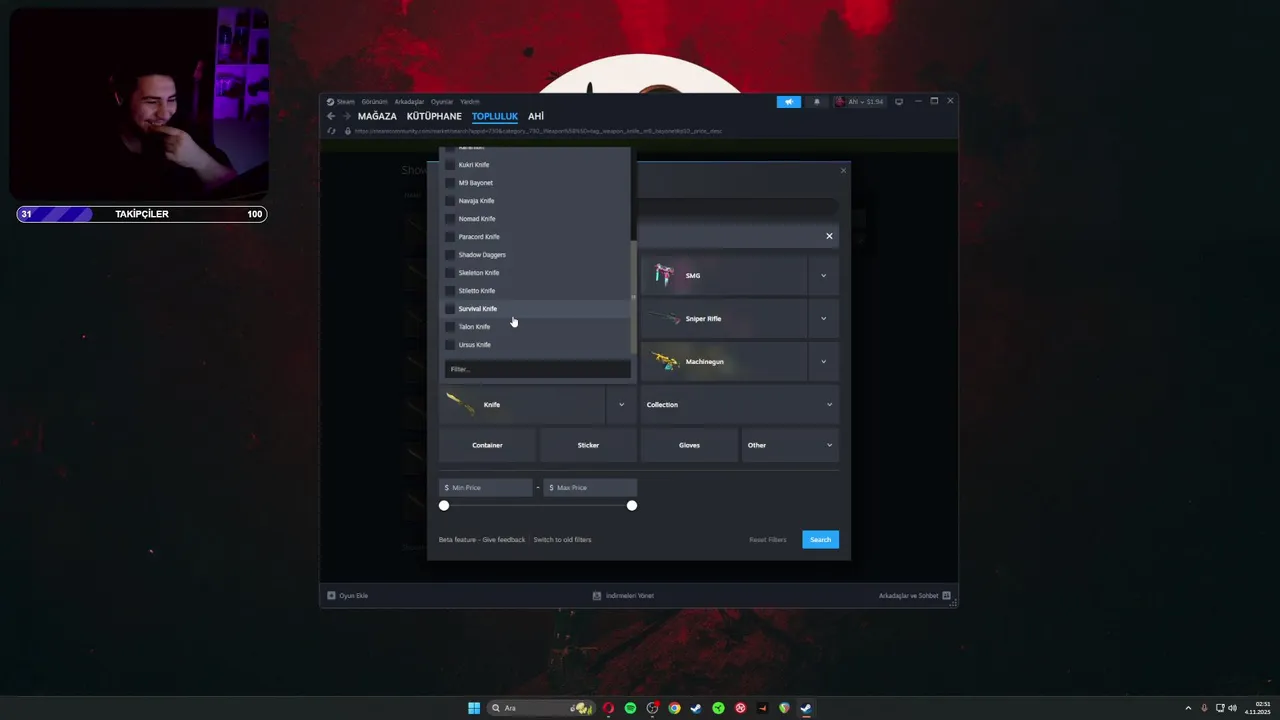Switch to Big Picture mode monitor icon

[899, 102]
